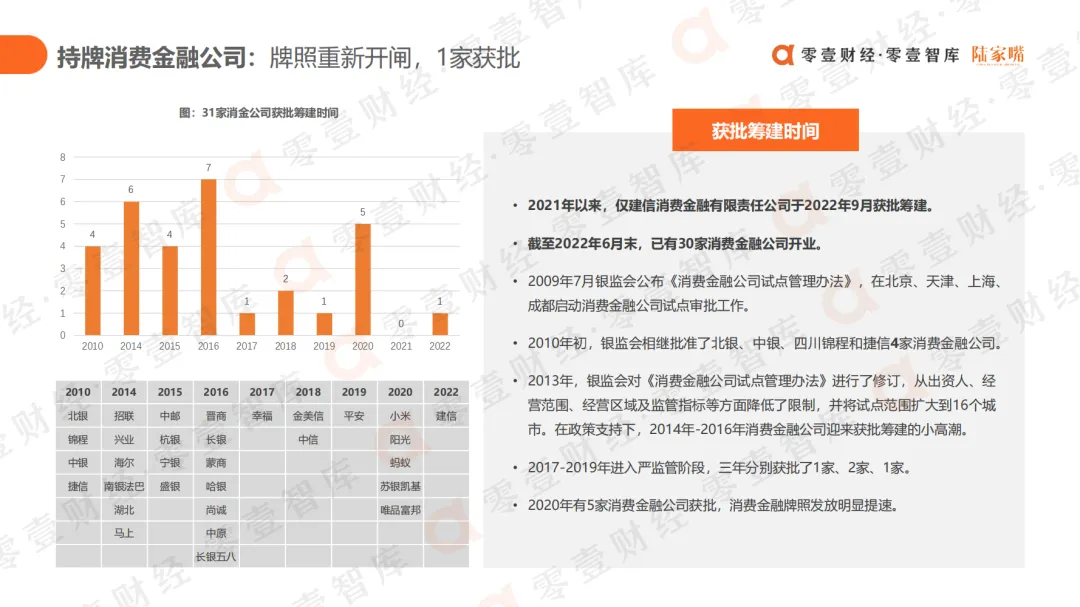Image resolution: width=1080 pixels, height=607 pixels.
Task: Click the 2010 bar in the chart
Action: coord(92,290)
